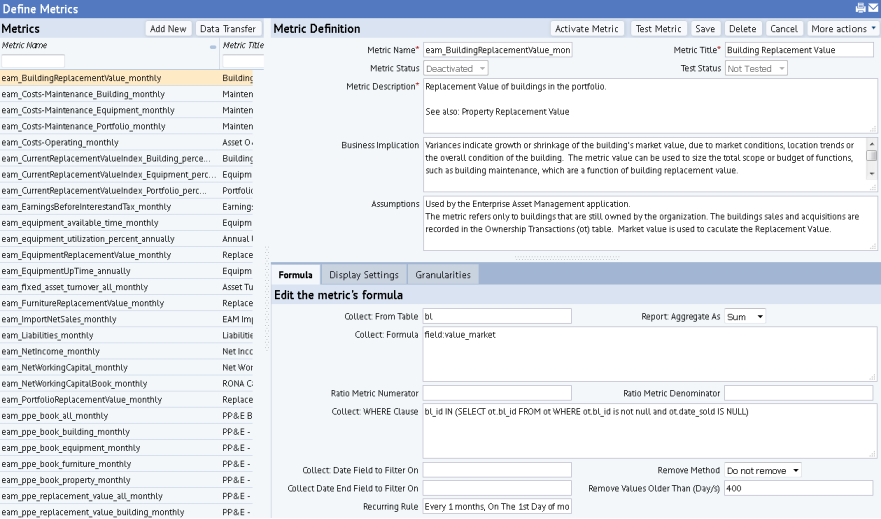Save the metric definition
881x519 pixels.
pyautogui.click(x=705, y=29)
